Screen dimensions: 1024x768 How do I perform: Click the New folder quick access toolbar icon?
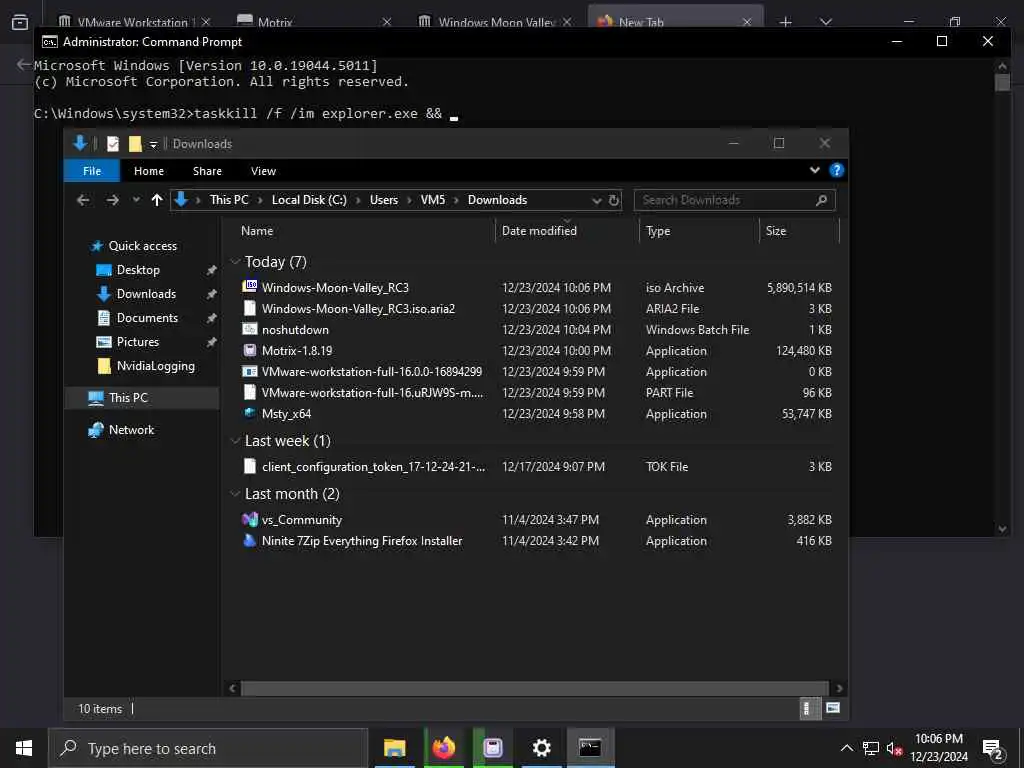pos(135,144)
